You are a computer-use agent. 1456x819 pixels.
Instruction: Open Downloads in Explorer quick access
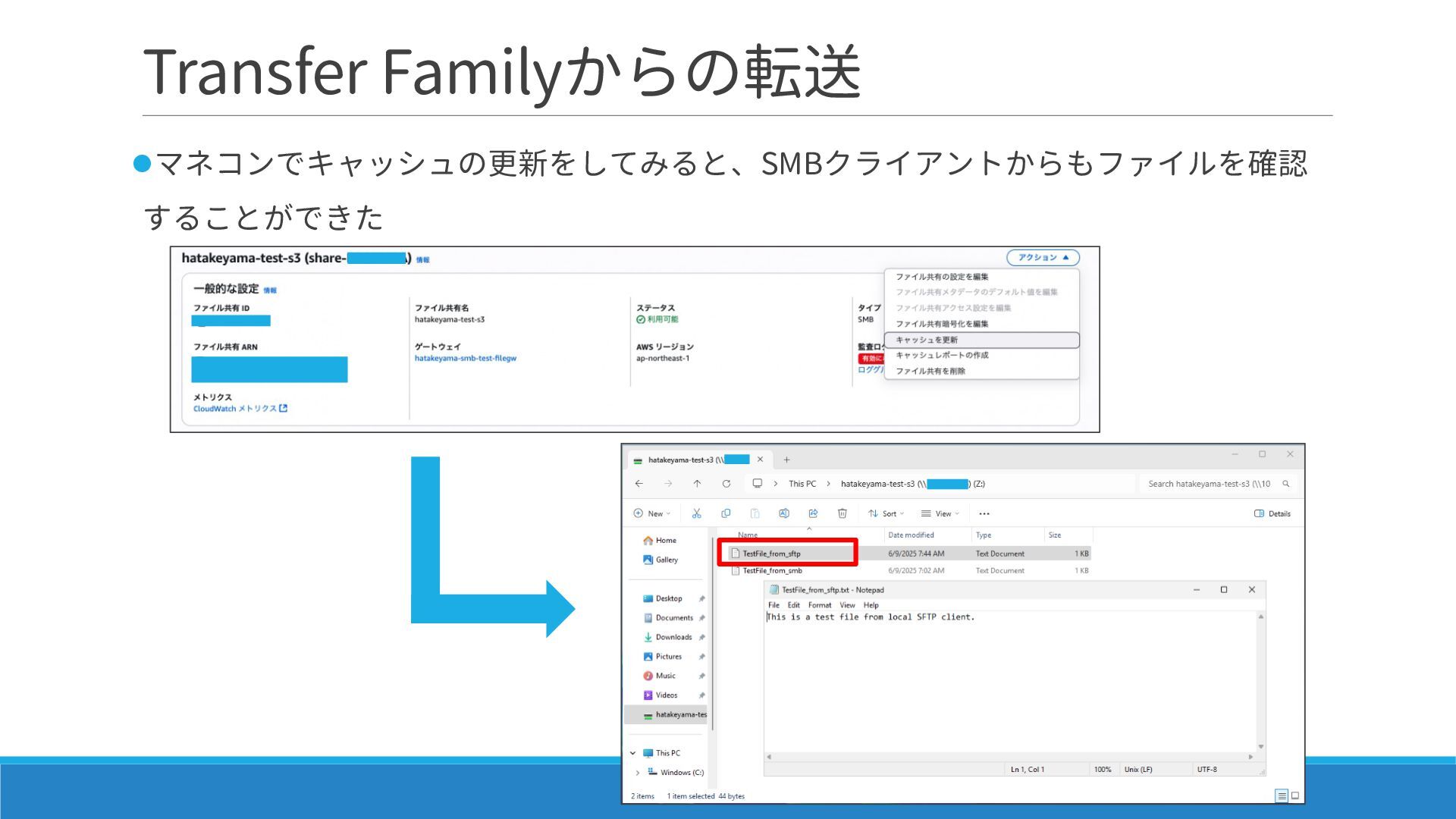[x=673, y=637]
